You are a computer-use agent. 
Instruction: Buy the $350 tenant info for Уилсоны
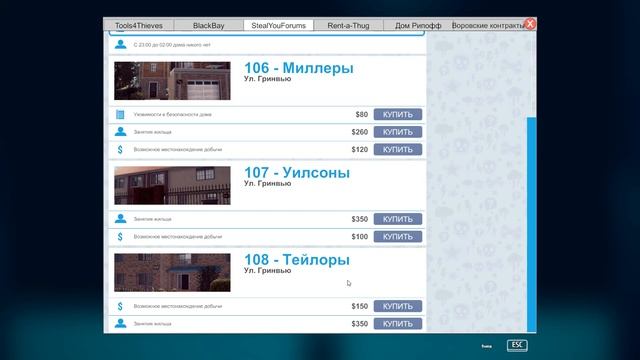(x=398, y=219)
